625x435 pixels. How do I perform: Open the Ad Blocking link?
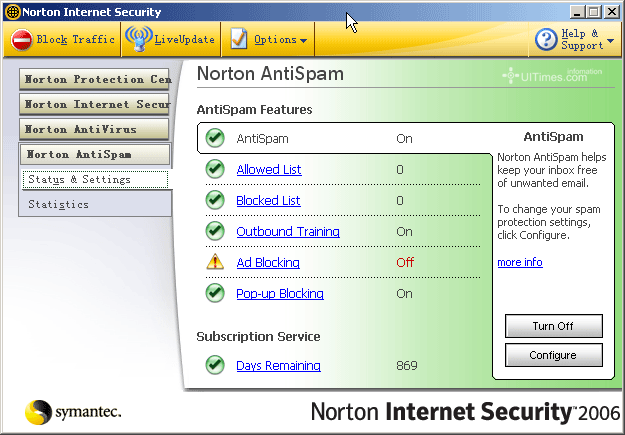coord(268,263)
